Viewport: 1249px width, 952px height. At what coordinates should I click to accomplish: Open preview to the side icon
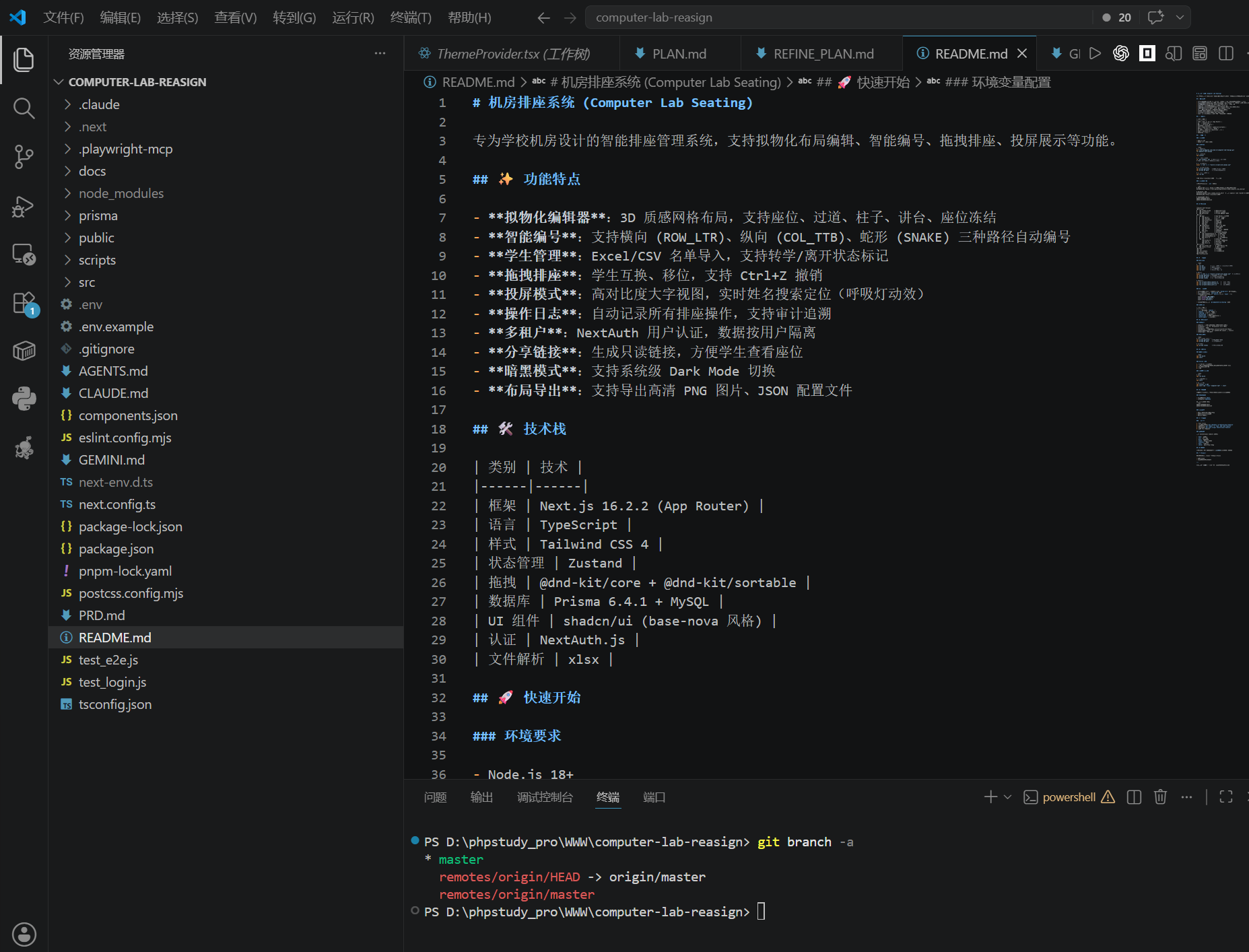[1174, 53]
